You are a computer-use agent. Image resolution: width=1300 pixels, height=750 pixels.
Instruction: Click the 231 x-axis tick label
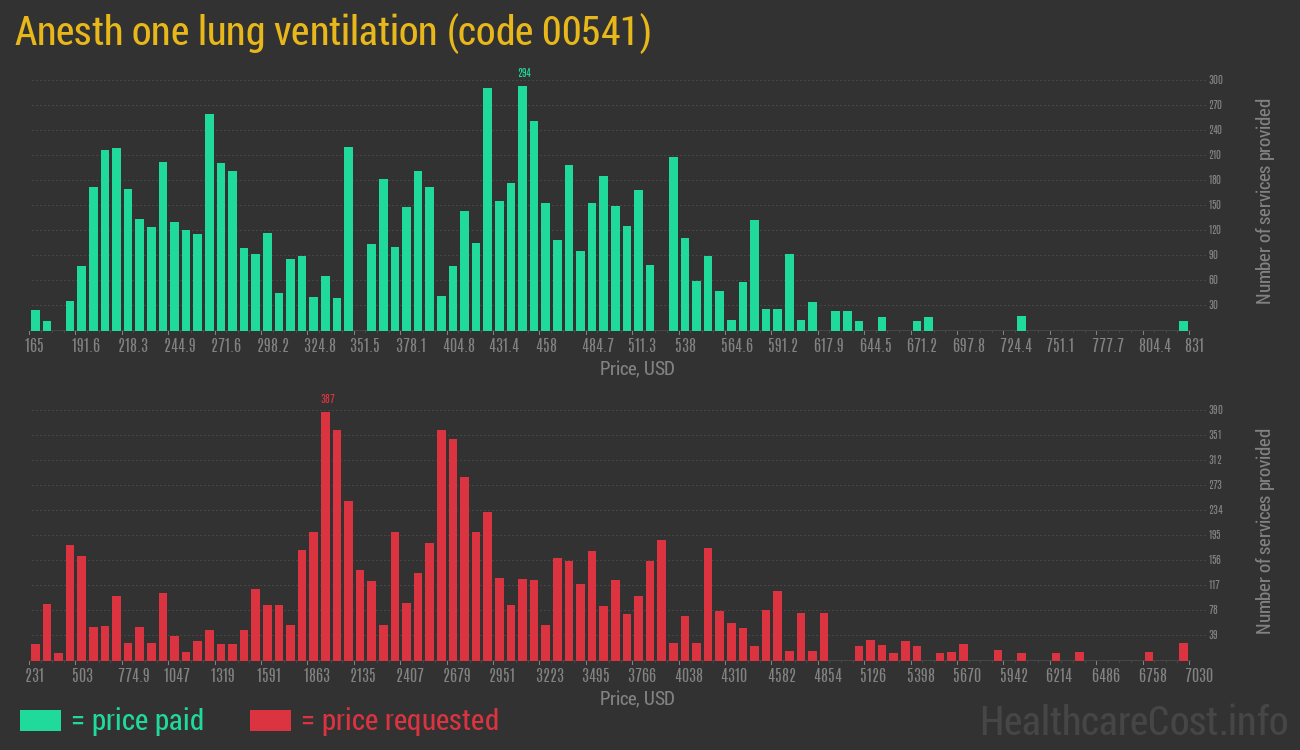[35, 675]
